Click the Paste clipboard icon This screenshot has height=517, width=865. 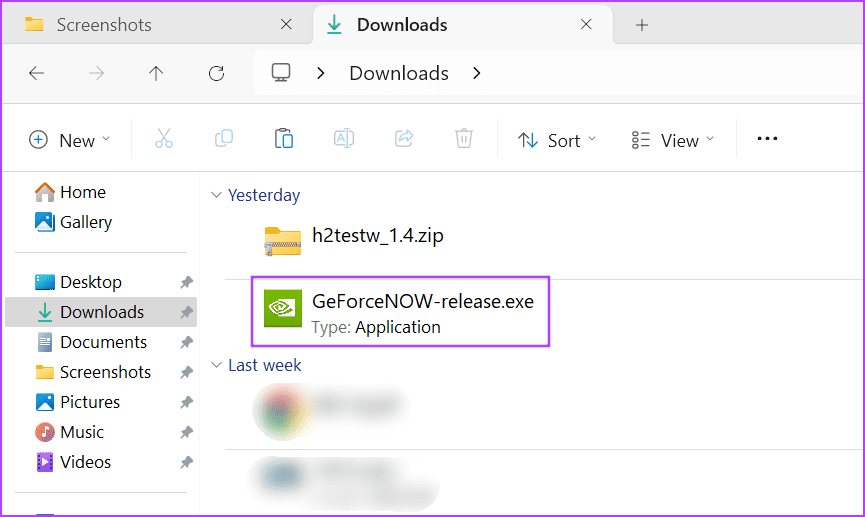point(284,138)
